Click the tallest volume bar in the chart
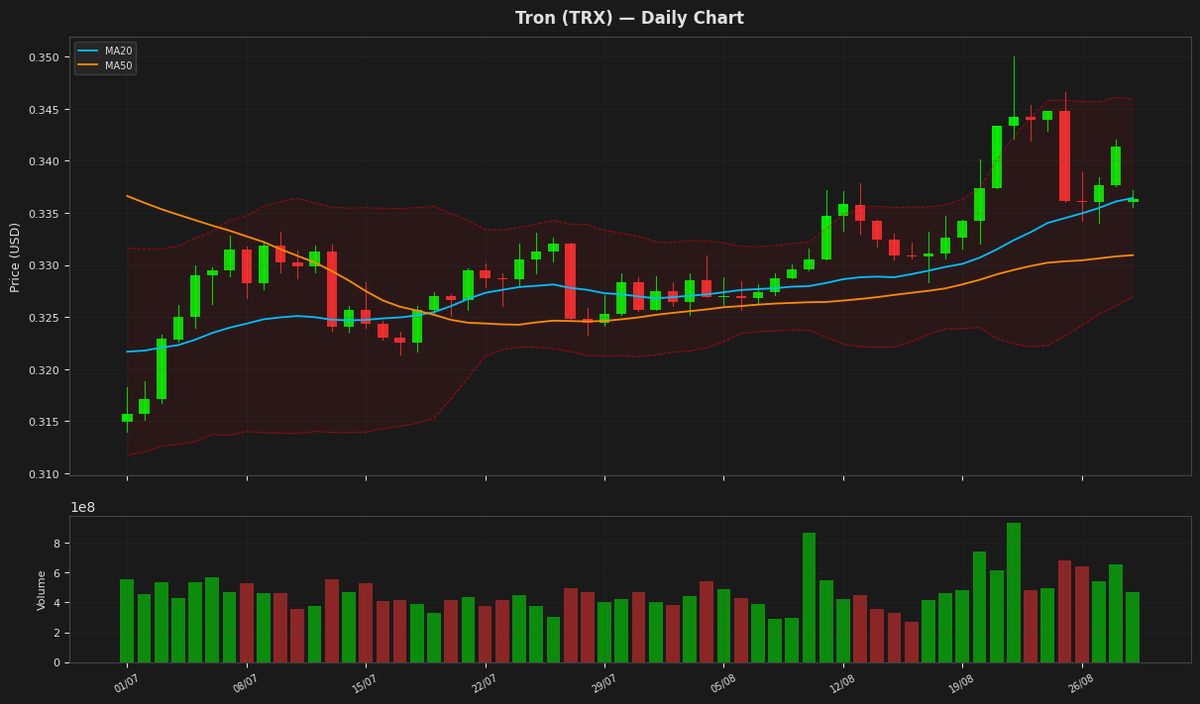 pos(1013,593)
